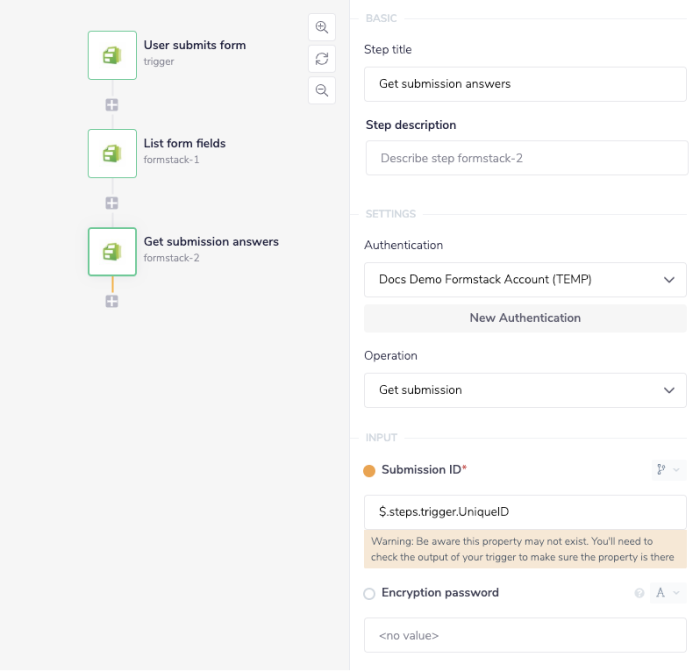This screenshot has height=671, width=700.
Task: Toggle the Submission ID orange radio indicator
Action: point(369,470)
